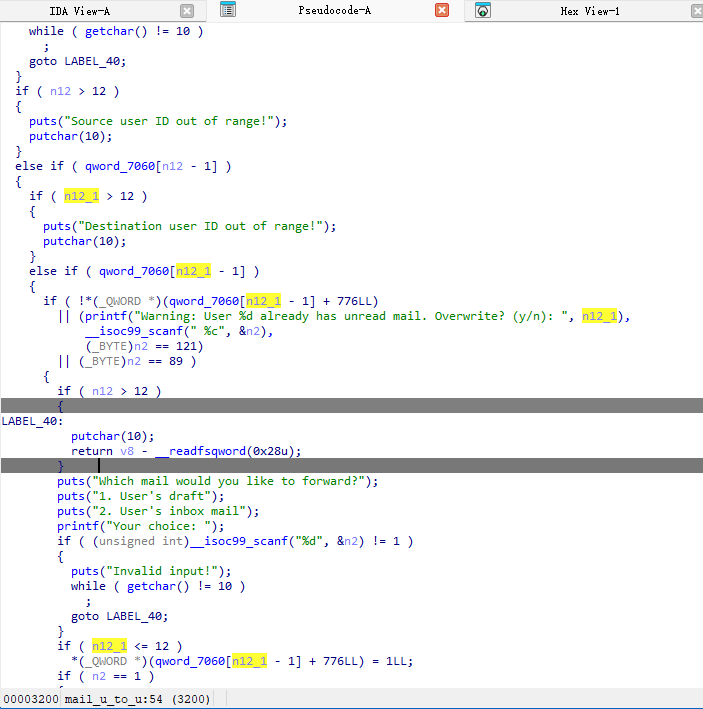Click 'goto LABEL_40;' after Invalid input
The height and width of the screenshot is (709, 703).
[119, 616]
